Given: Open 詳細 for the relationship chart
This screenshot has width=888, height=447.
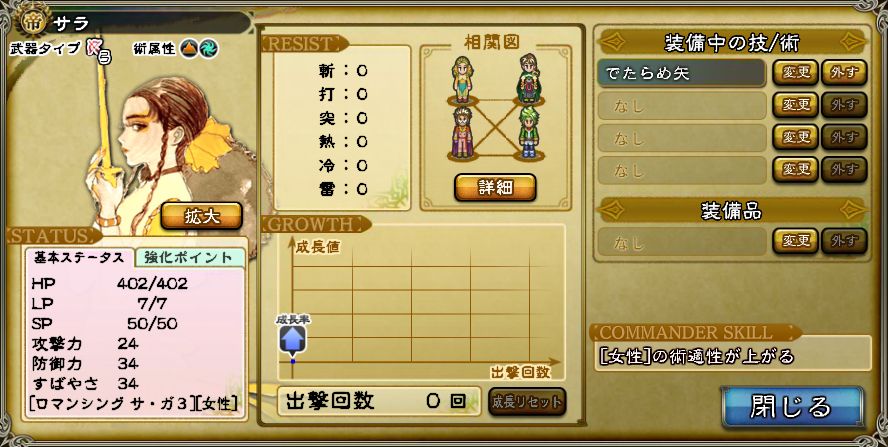Looking at the screenshot, I should (x=495, y=188).
